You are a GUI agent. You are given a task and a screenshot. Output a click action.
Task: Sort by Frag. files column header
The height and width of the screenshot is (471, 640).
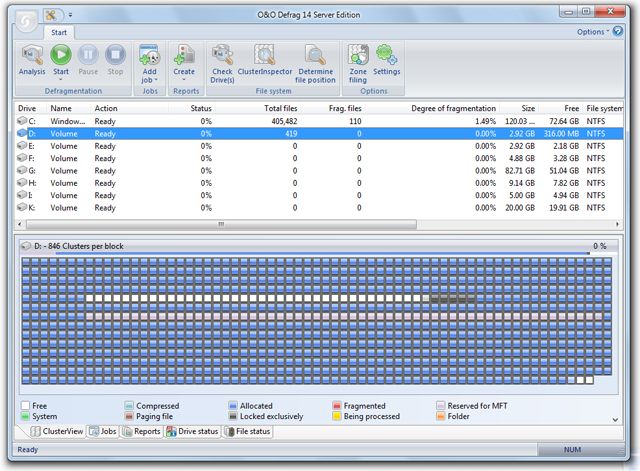tap(345, 108)
